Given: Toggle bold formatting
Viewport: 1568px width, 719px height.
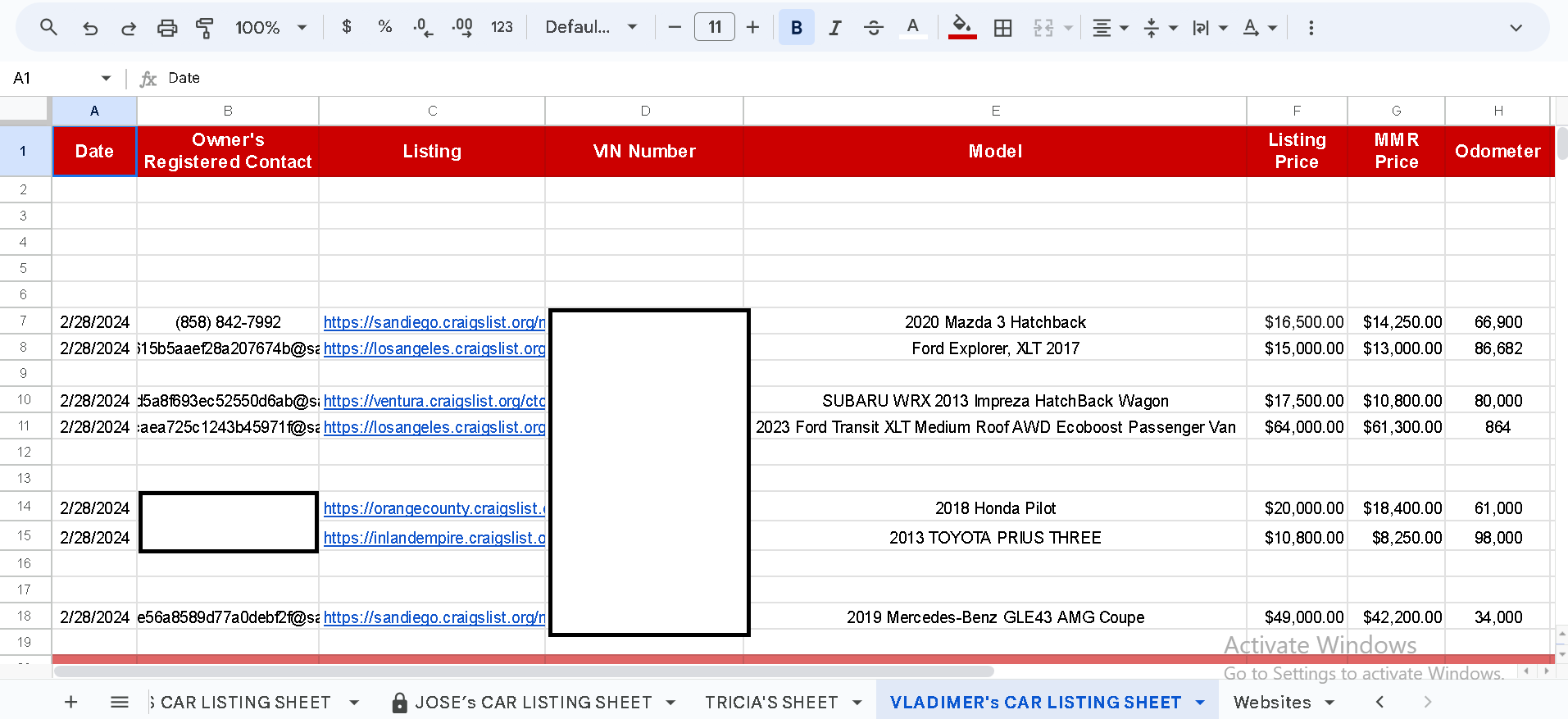Looking at the screenshot, I should 796,28.
